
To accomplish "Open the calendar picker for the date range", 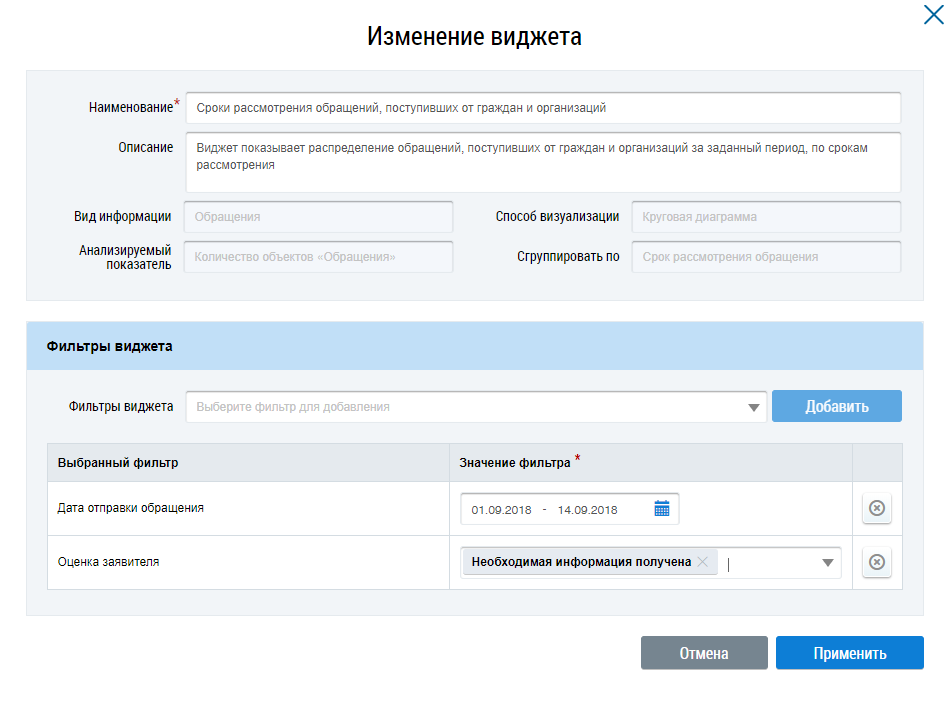I will point(661,509).
